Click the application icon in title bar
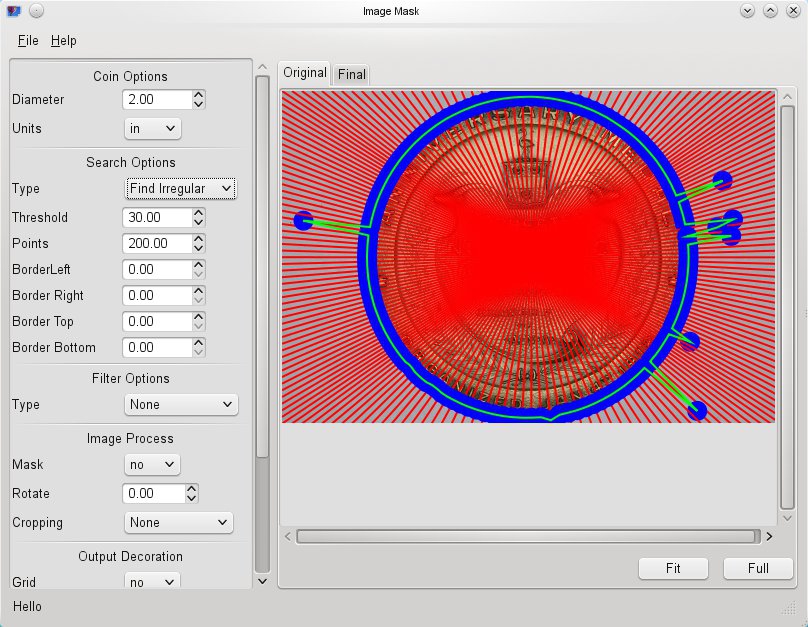This screenshot has width=808, height=627. [x=14, y=11]
